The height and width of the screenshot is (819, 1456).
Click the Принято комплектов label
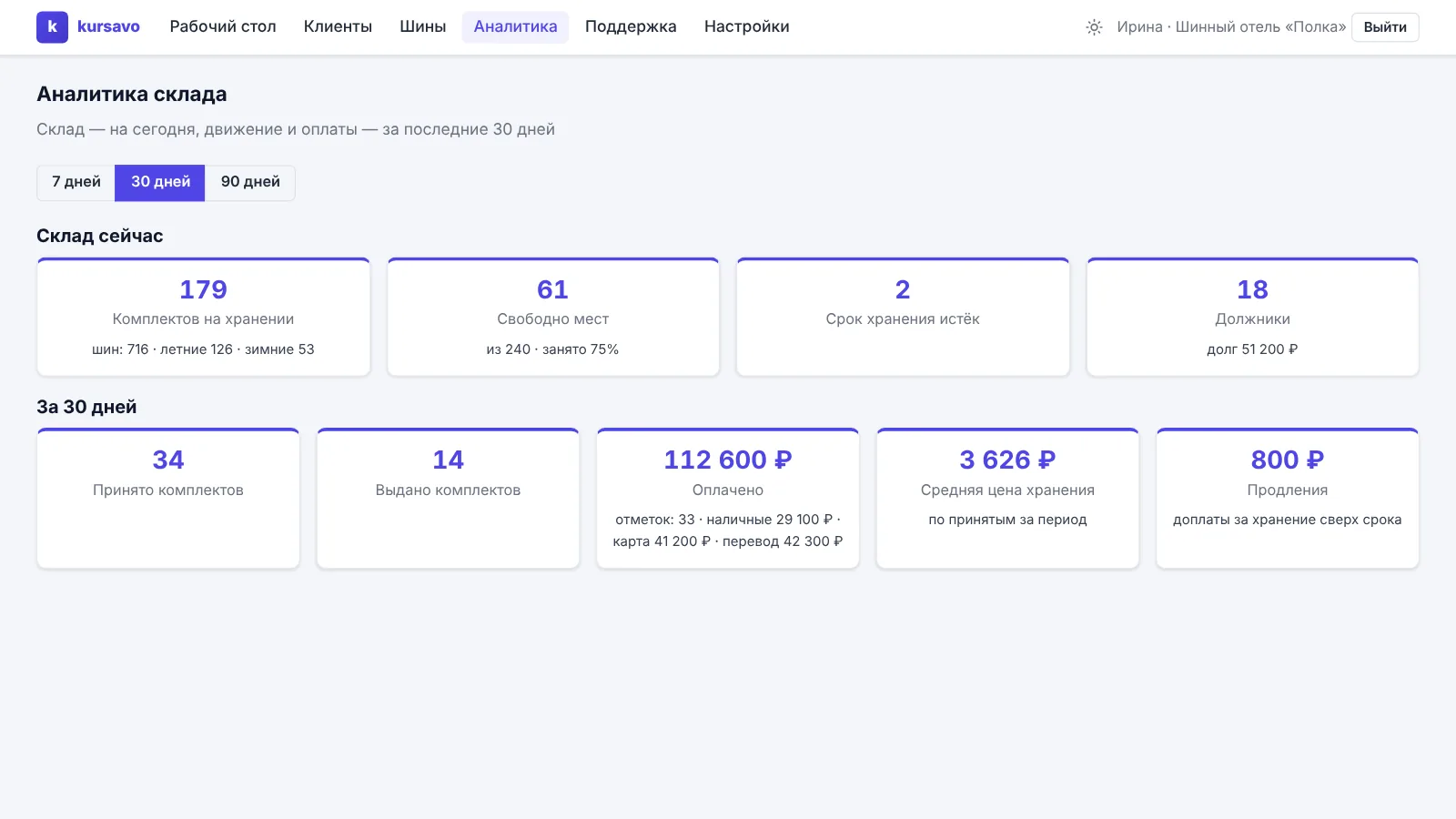(x=168, y=490)
